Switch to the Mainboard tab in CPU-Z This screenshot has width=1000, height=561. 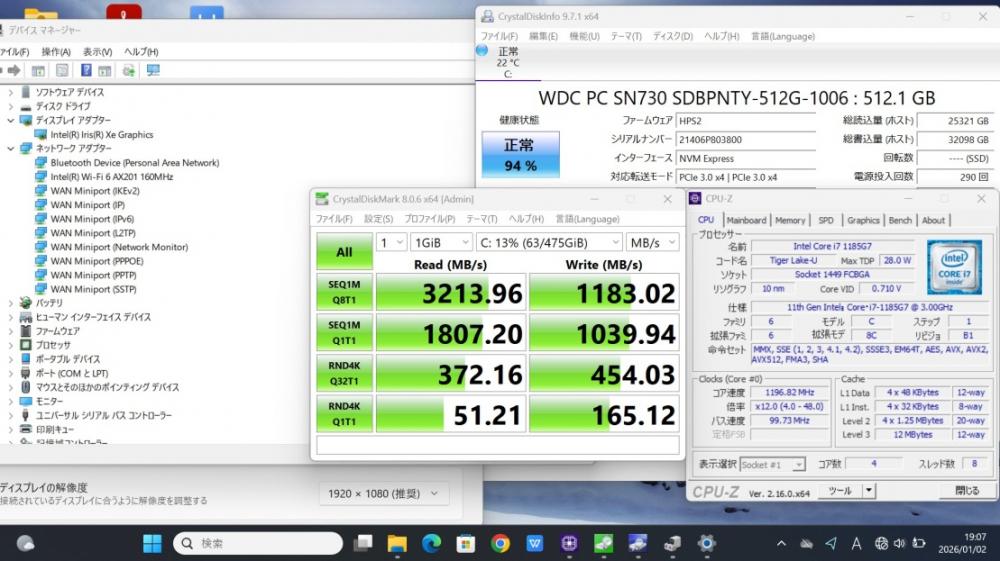(x=746, y=220)
